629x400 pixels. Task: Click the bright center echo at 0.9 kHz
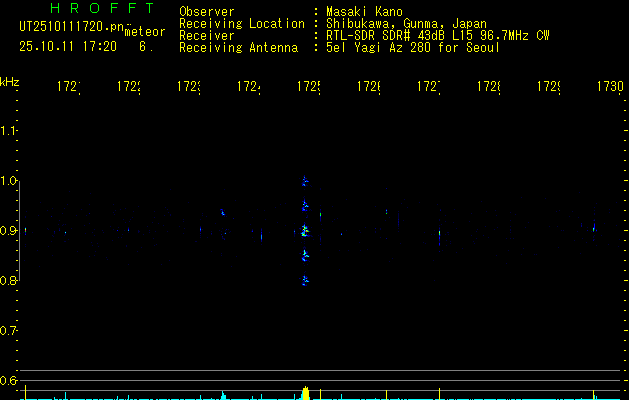[x=305, y=231]
